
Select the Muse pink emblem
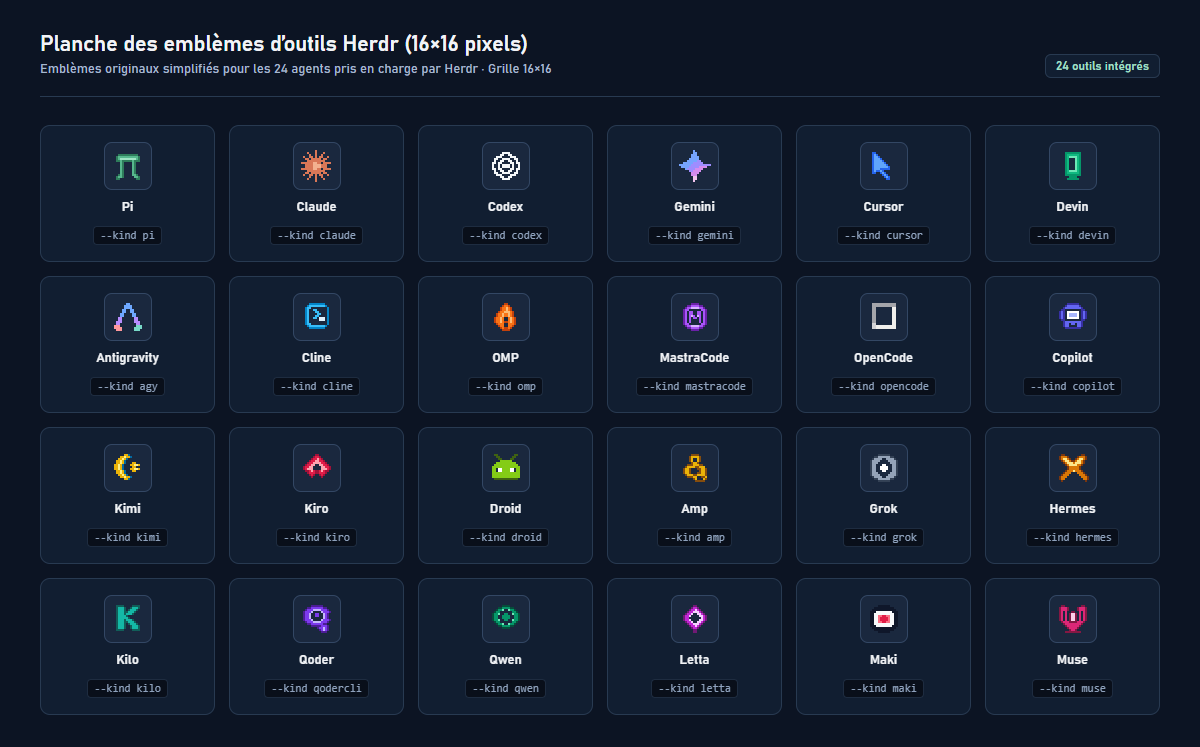(x=1072, y=619)
